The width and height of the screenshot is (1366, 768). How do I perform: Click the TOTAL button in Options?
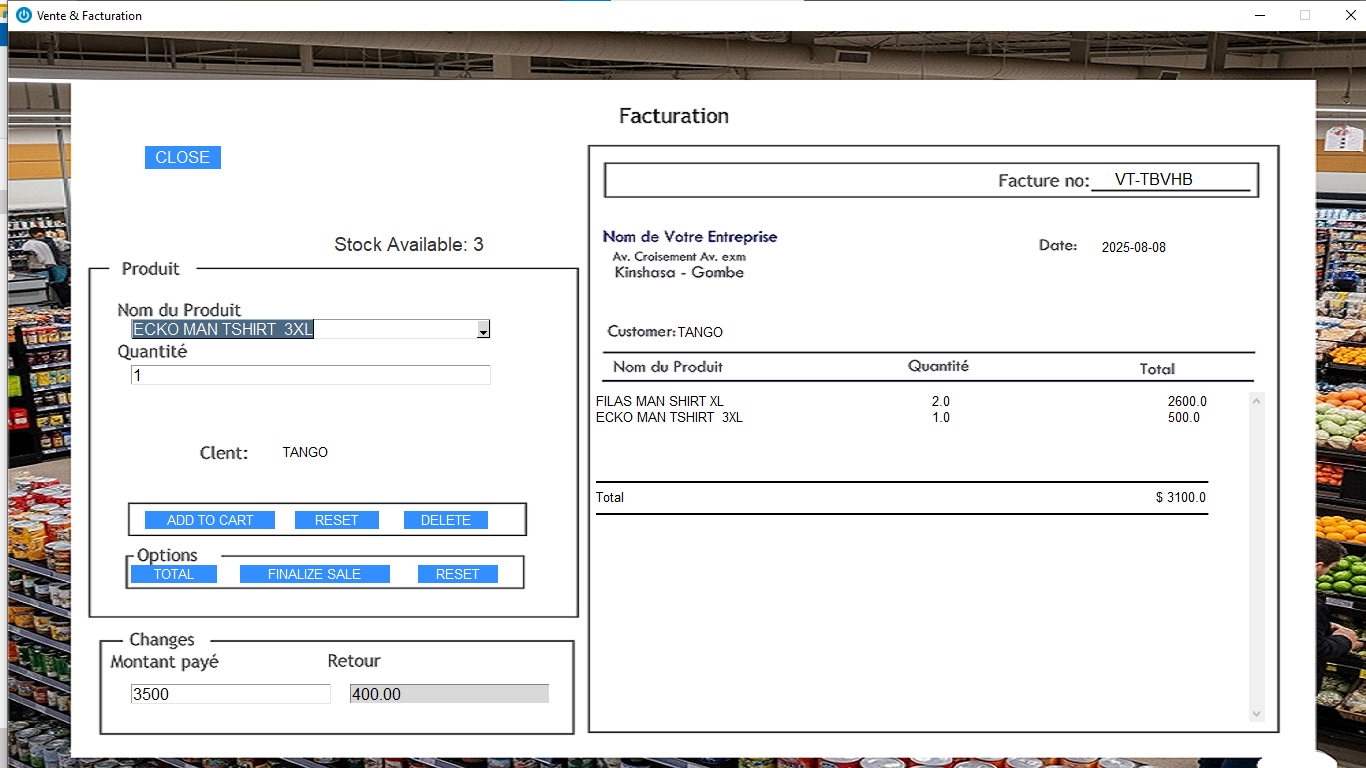174,574
